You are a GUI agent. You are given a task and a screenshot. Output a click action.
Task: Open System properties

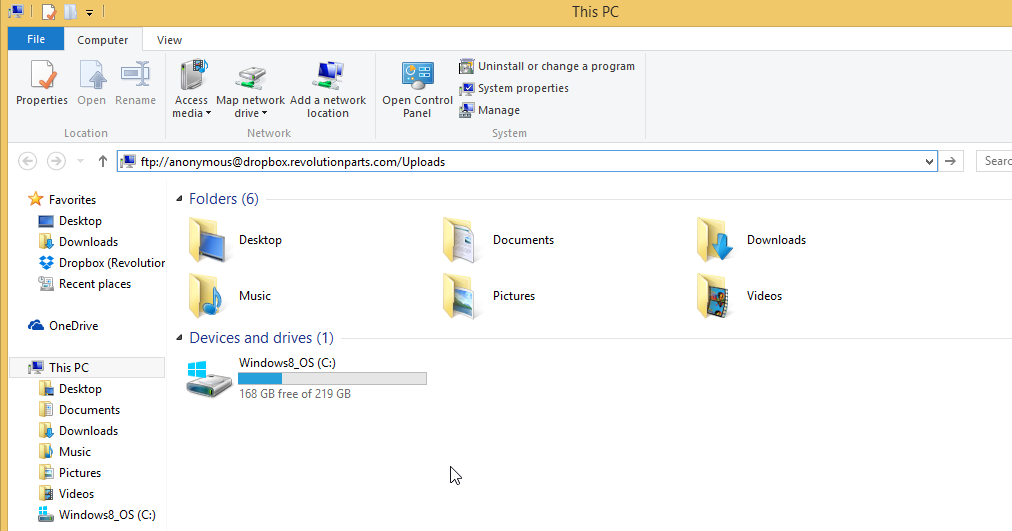point(514,88)
